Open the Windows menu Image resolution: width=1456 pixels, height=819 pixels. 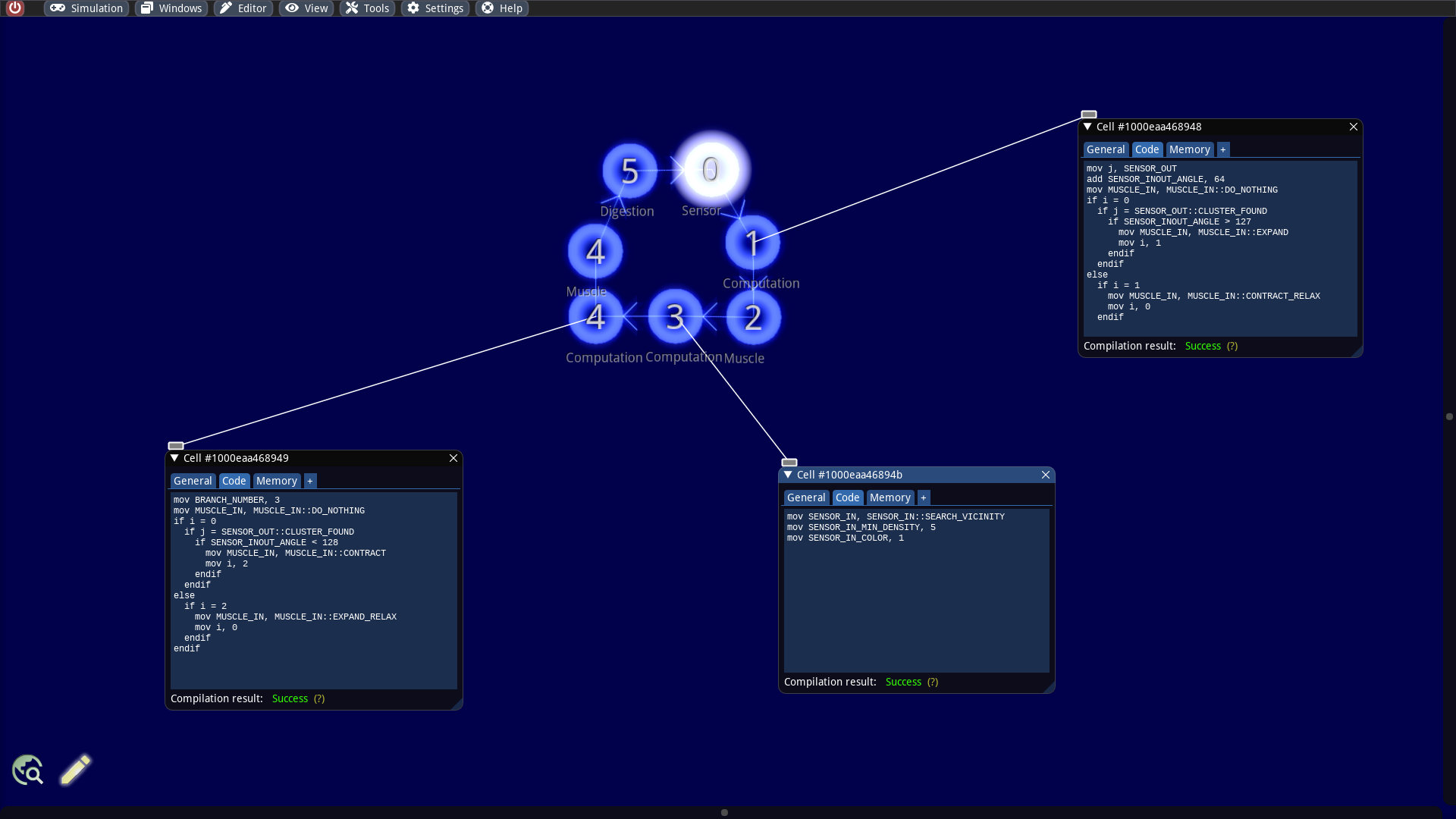click(171, 8)
